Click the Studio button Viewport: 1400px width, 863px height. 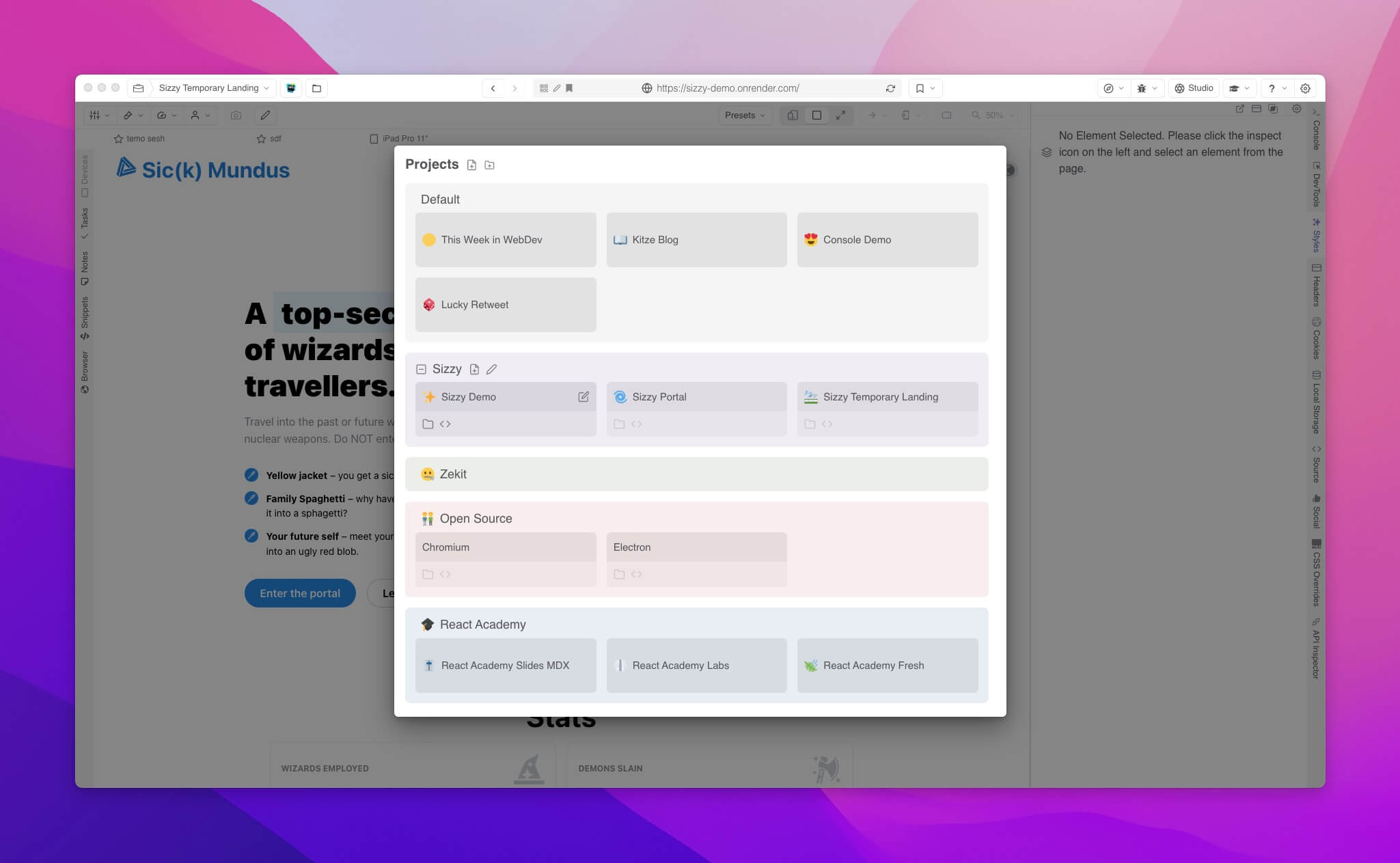1194,88
